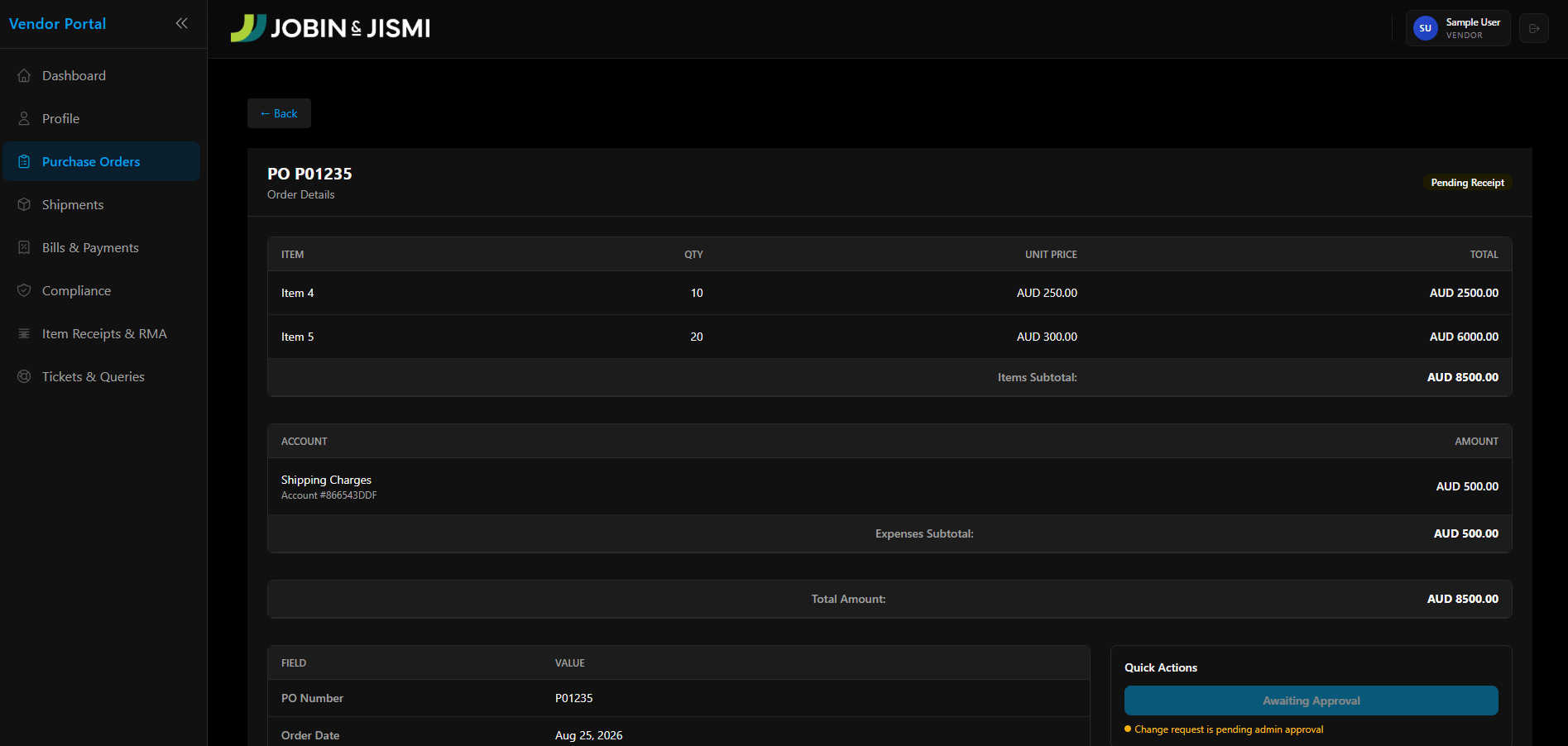1568x746 pixels.
Task: Open the Profile page
Action: click(102, 118)
